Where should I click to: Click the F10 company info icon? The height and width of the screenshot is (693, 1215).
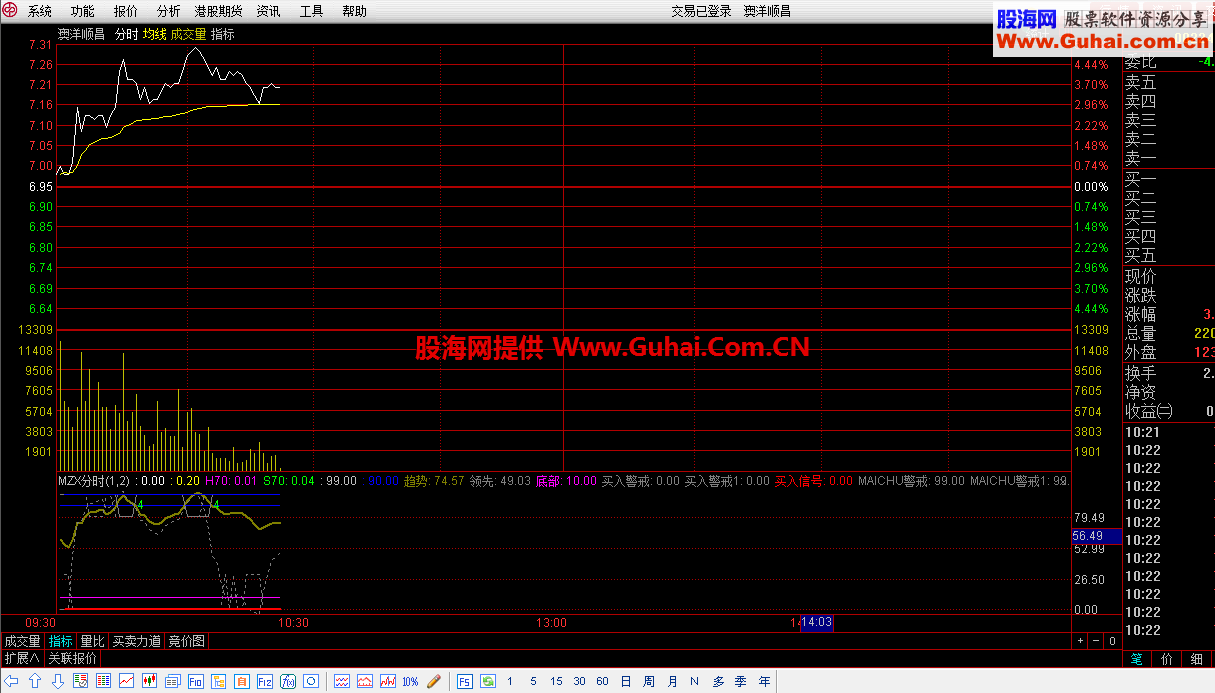point(195,681)
